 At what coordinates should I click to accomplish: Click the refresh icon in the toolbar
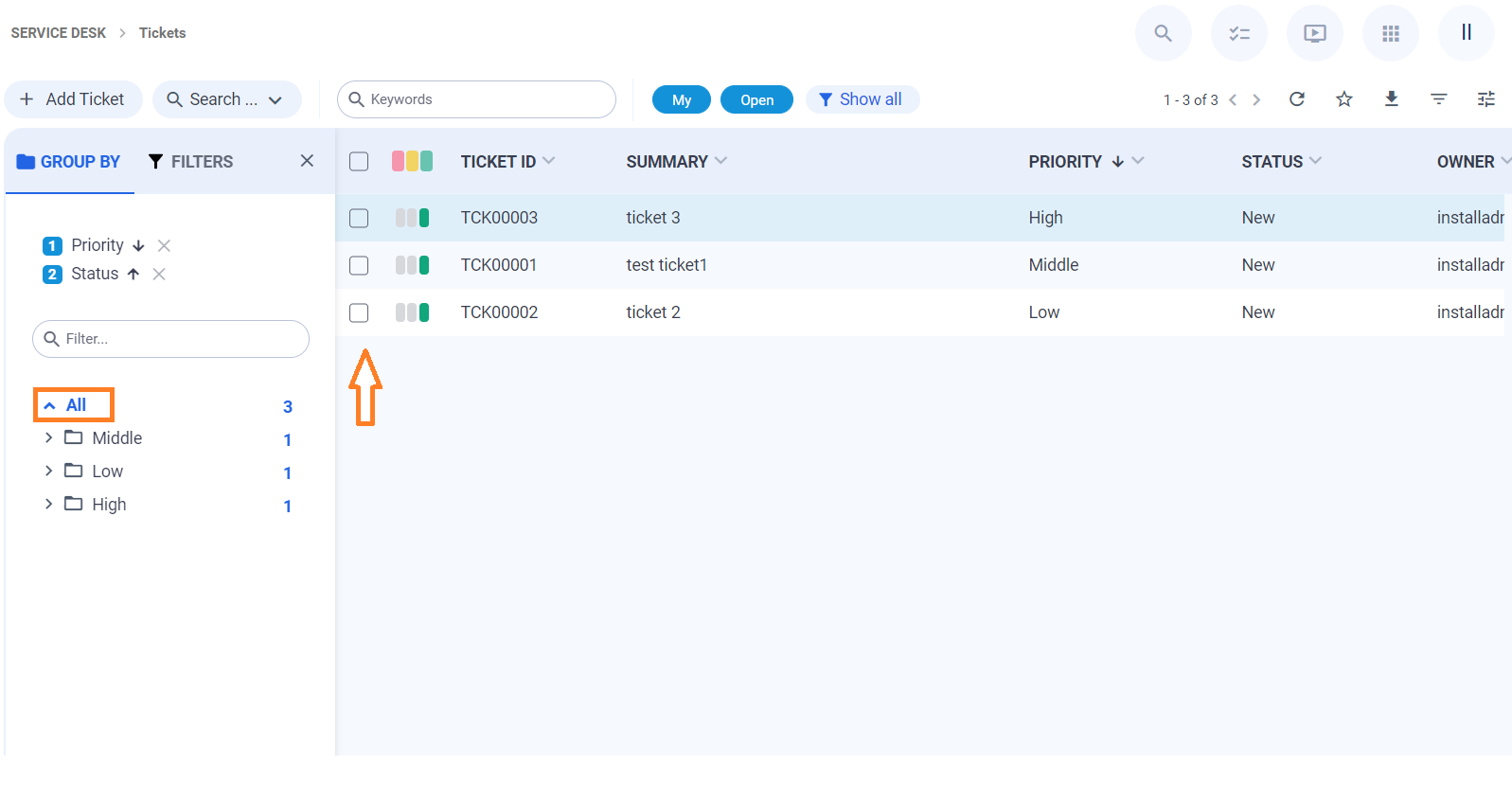(x=1297, y=99)
